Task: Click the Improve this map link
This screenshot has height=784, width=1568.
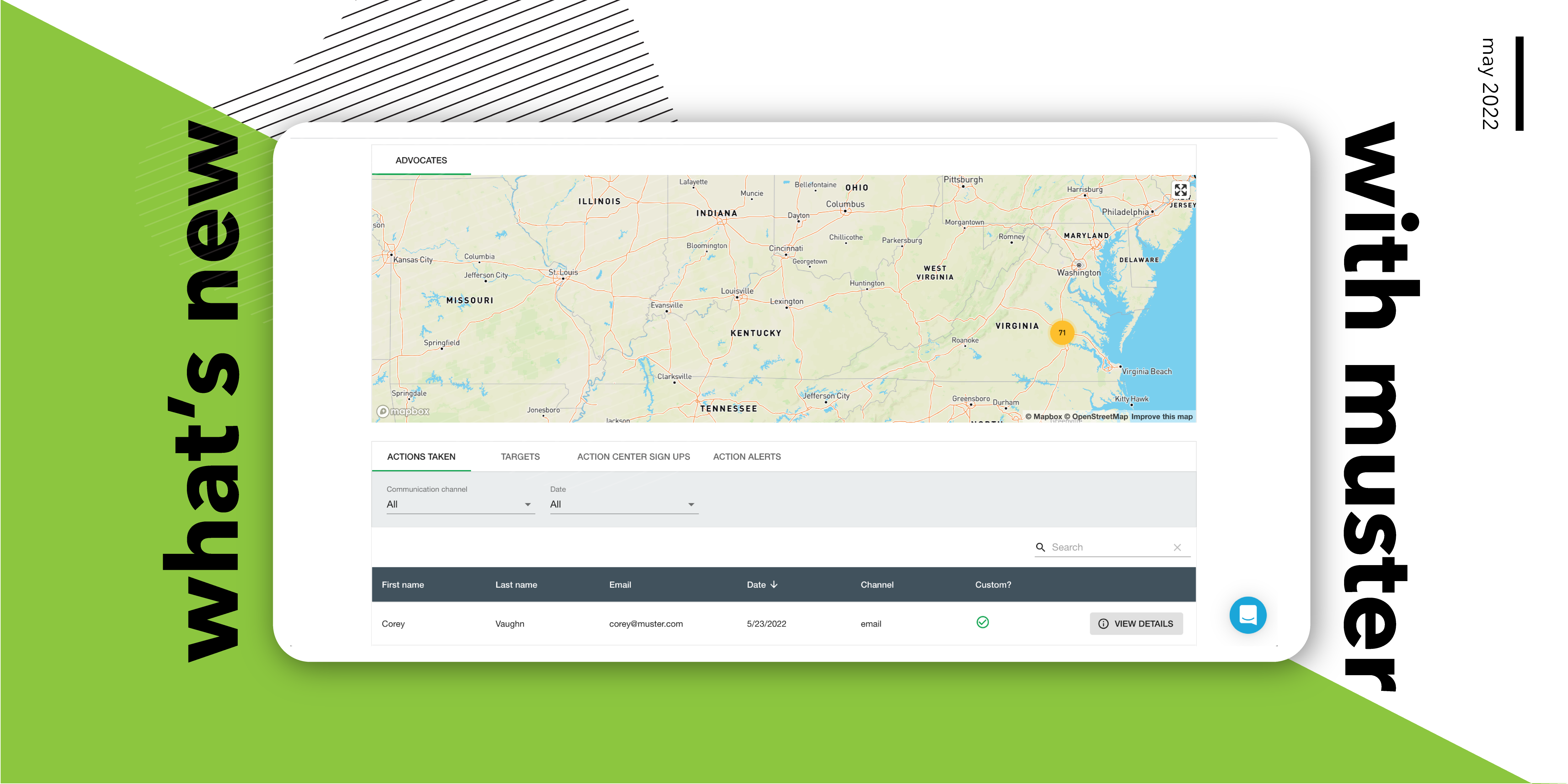Action: pos(1161,417)
